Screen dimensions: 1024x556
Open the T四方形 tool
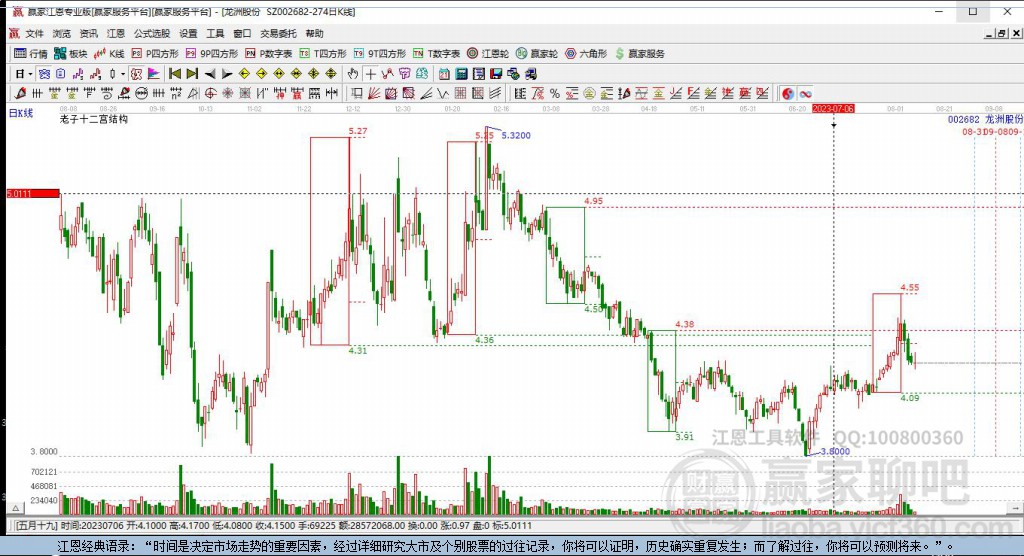point(323,54)
